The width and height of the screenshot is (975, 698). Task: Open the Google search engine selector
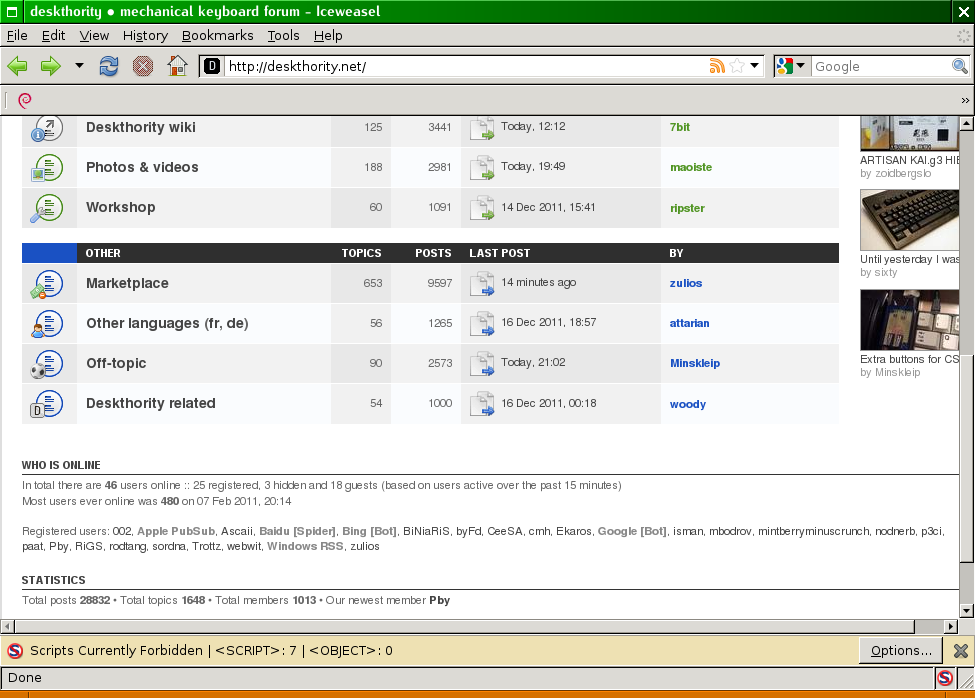pos(791,67)
